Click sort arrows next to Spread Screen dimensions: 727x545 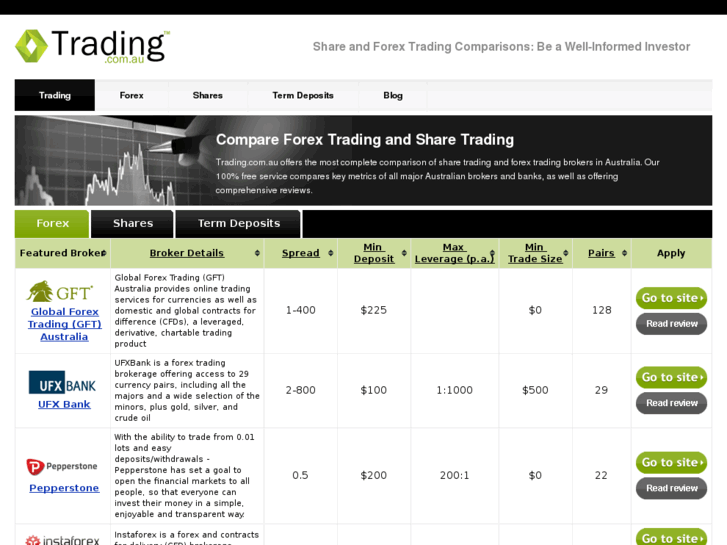pos(331,253)
